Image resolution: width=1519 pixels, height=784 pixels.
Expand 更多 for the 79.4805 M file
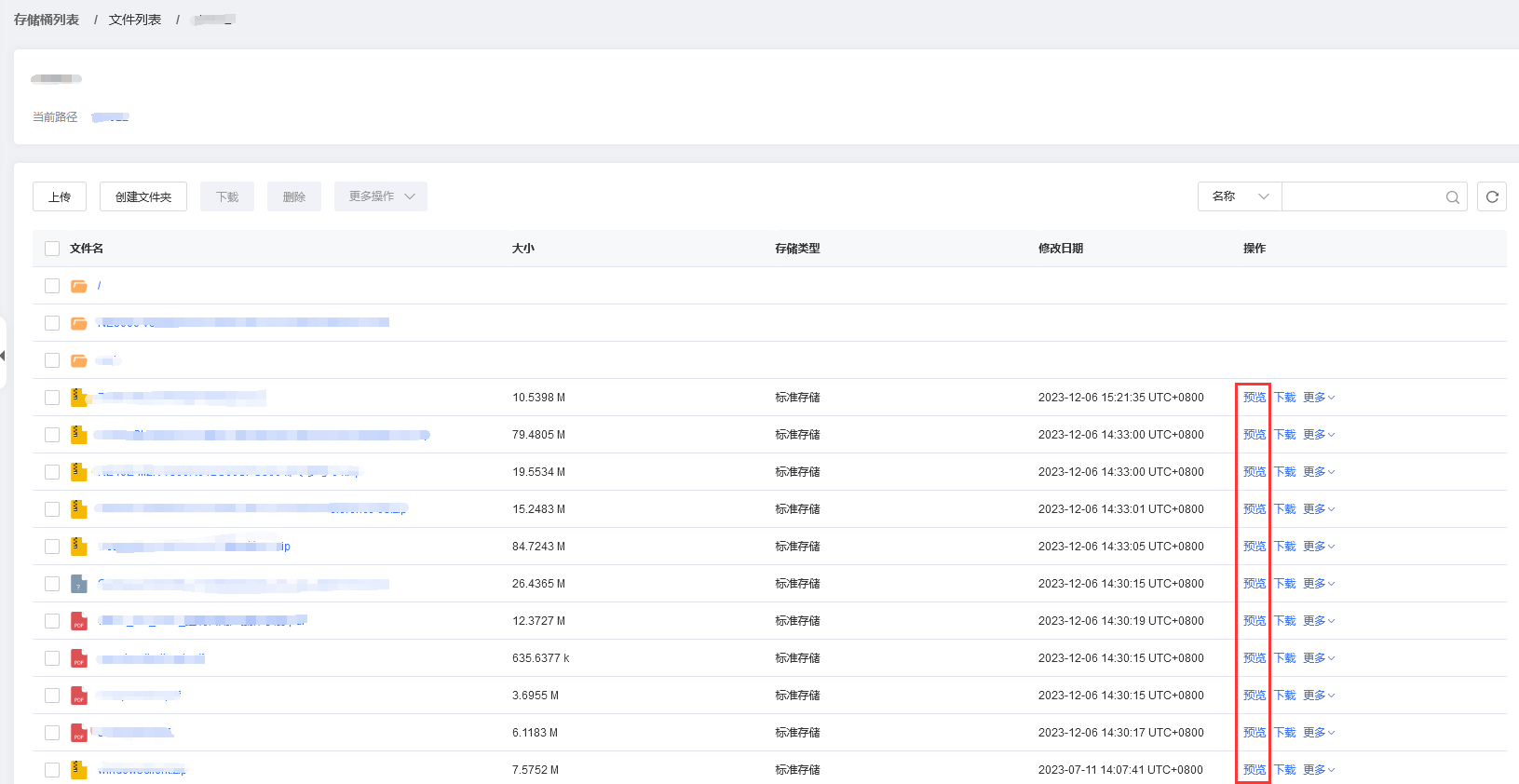click(1319, 435)
